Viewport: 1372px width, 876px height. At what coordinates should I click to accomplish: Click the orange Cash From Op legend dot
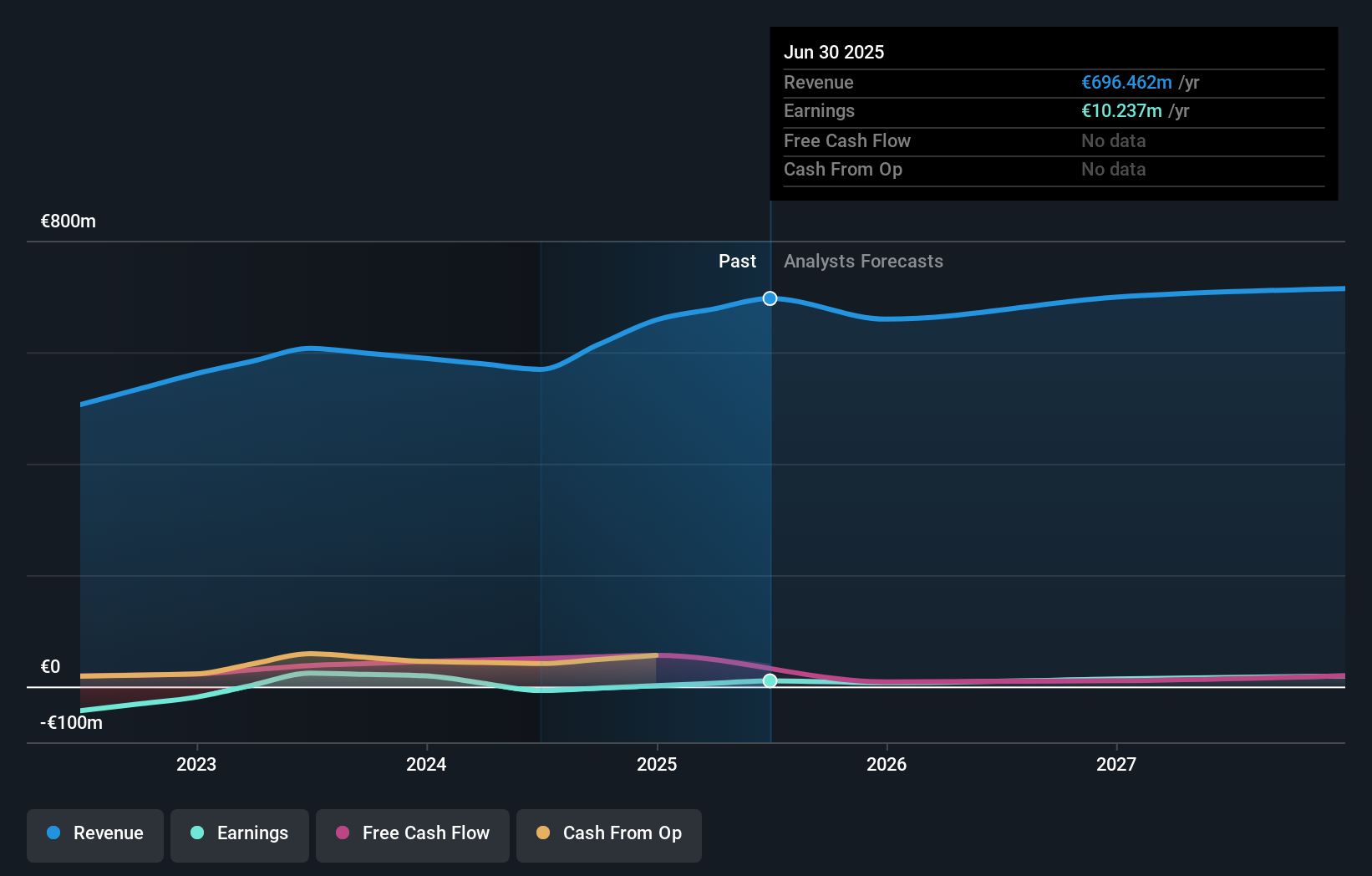click(542, 833)
